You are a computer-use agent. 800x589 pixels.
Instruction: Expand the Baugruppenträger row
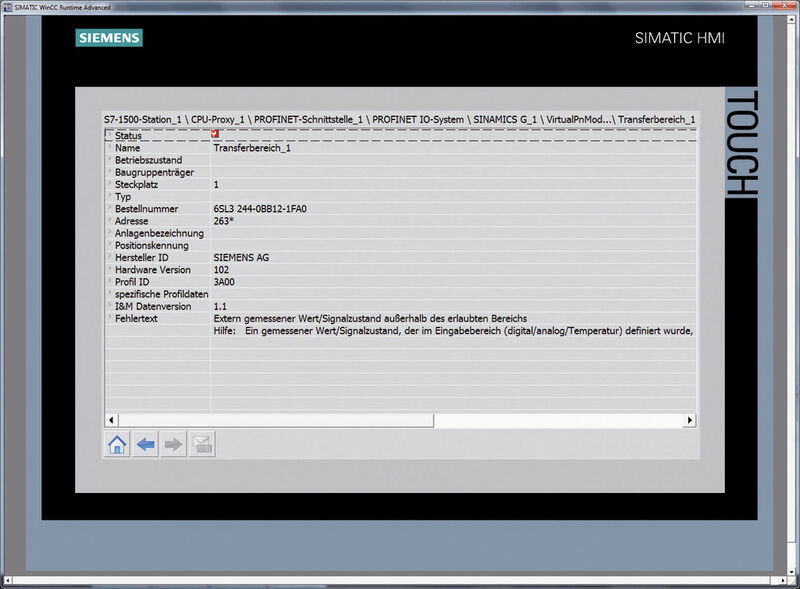point(109,171)
